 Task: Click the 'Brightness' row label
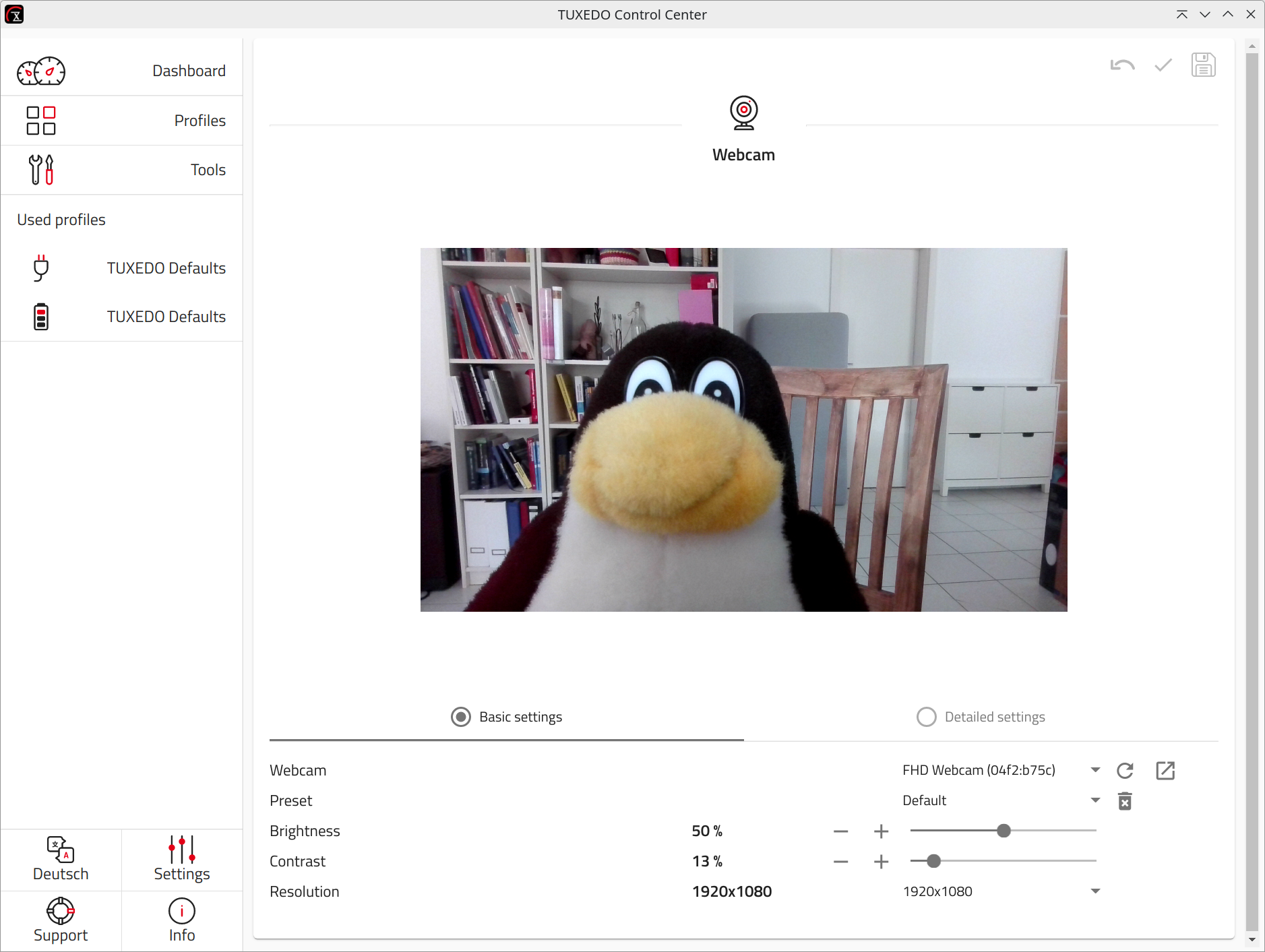pyautogui.click(x=305, y=831)
